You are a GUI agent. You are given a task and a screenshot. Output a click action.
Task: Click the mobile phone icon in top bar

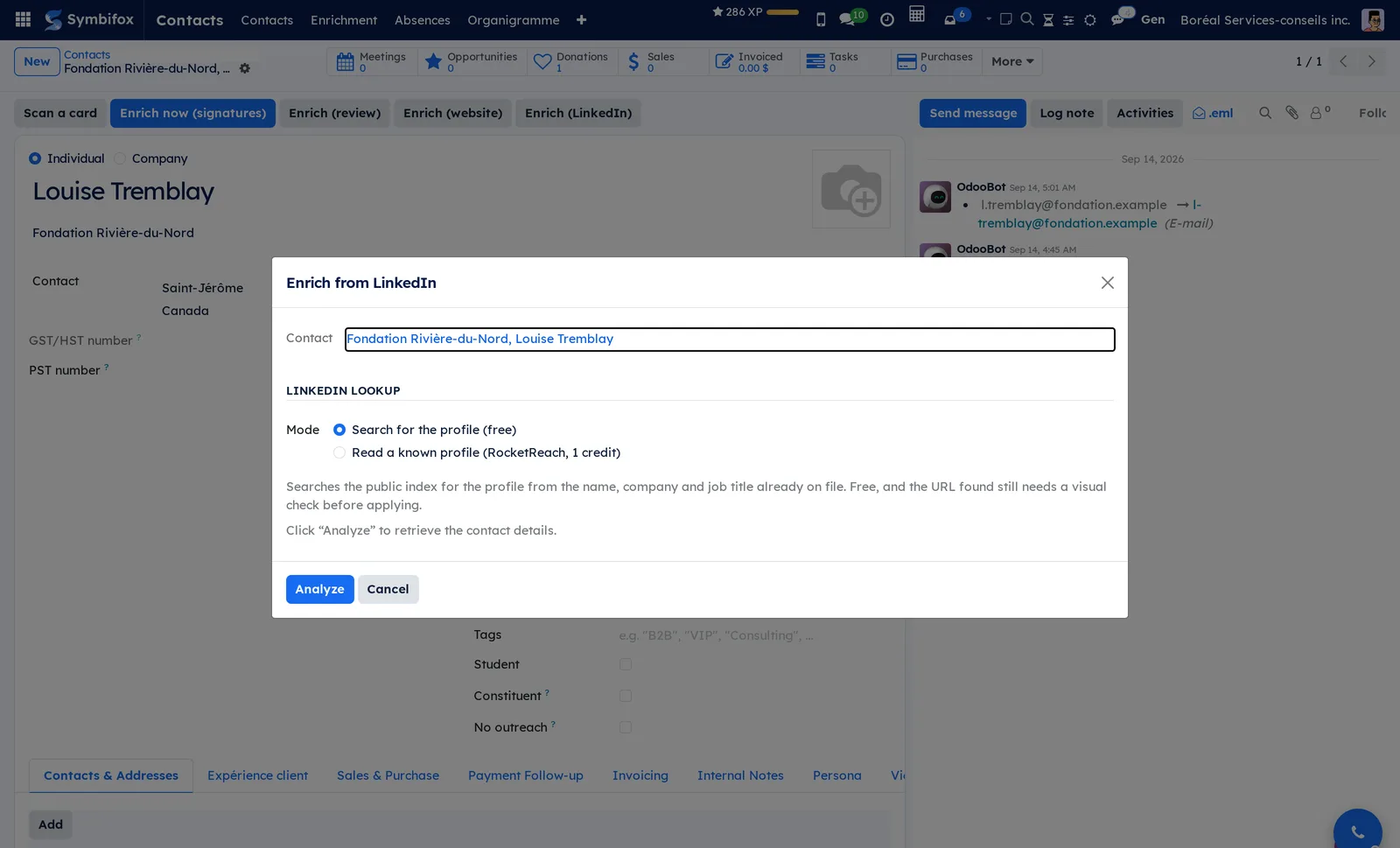pos(821,19)
